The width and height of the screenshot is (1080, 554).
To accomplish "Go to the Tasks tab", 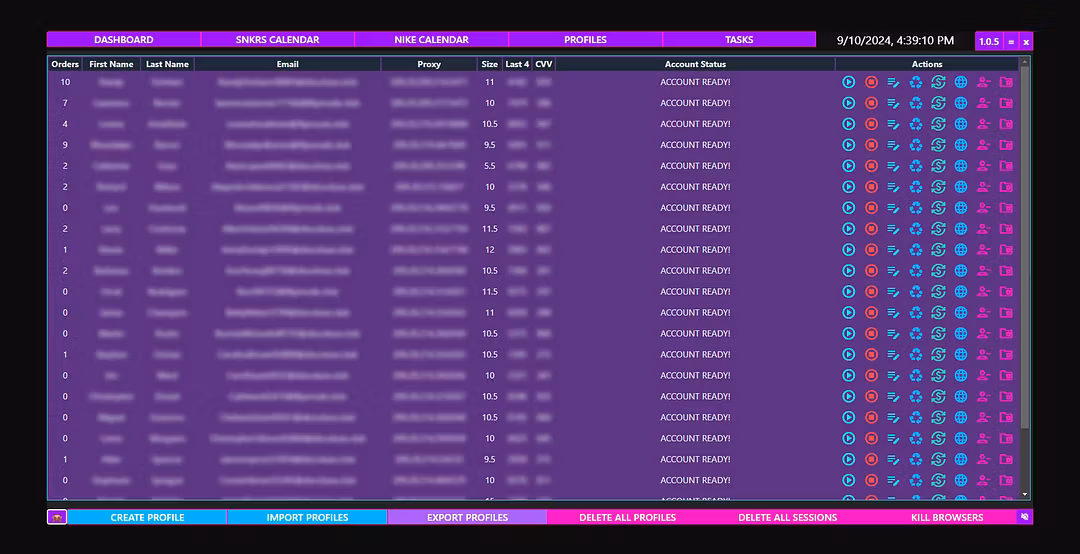I will (739, 39).
